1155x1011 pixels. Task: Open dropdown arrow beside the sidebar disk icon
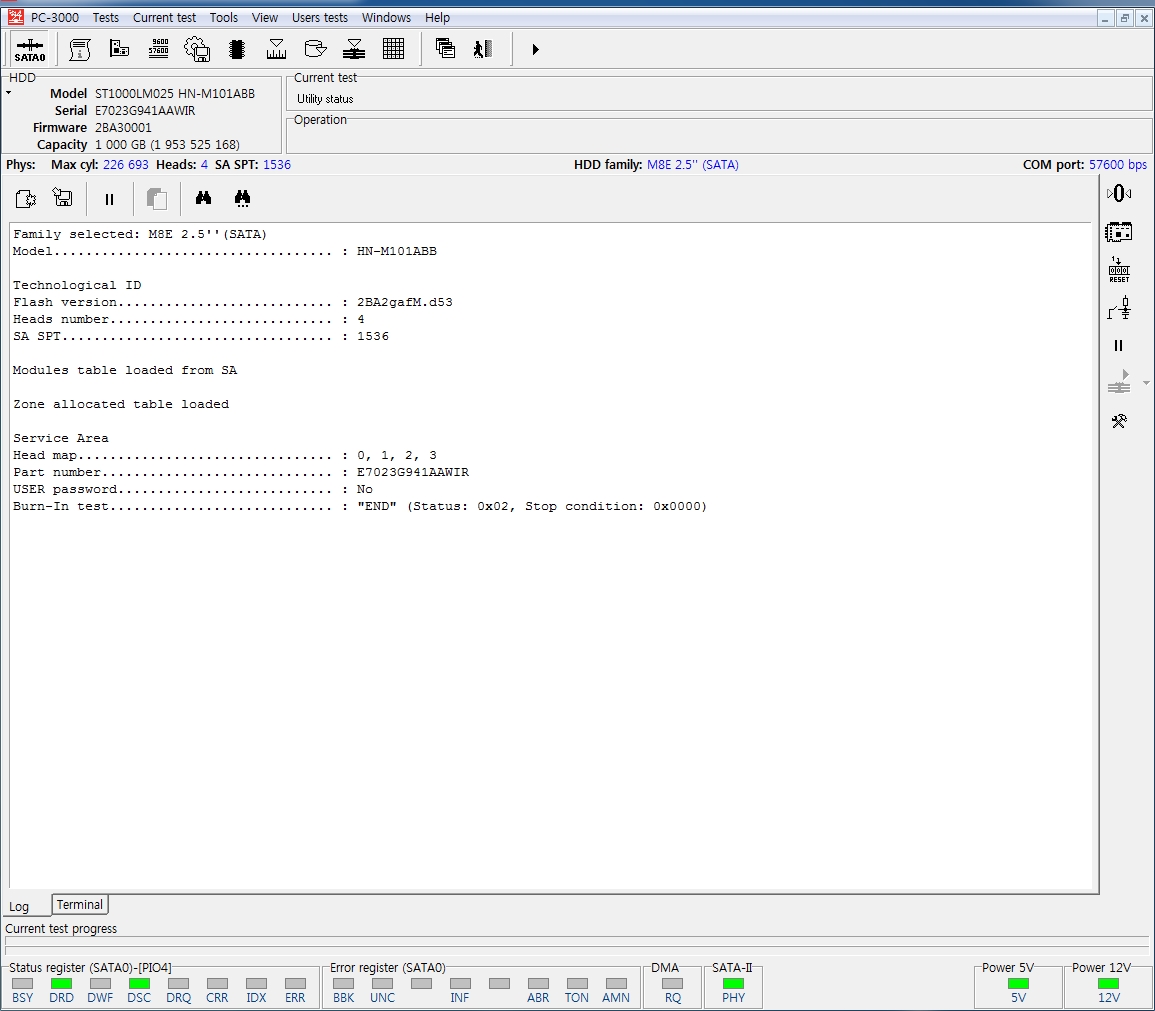tap(1146, 384)
